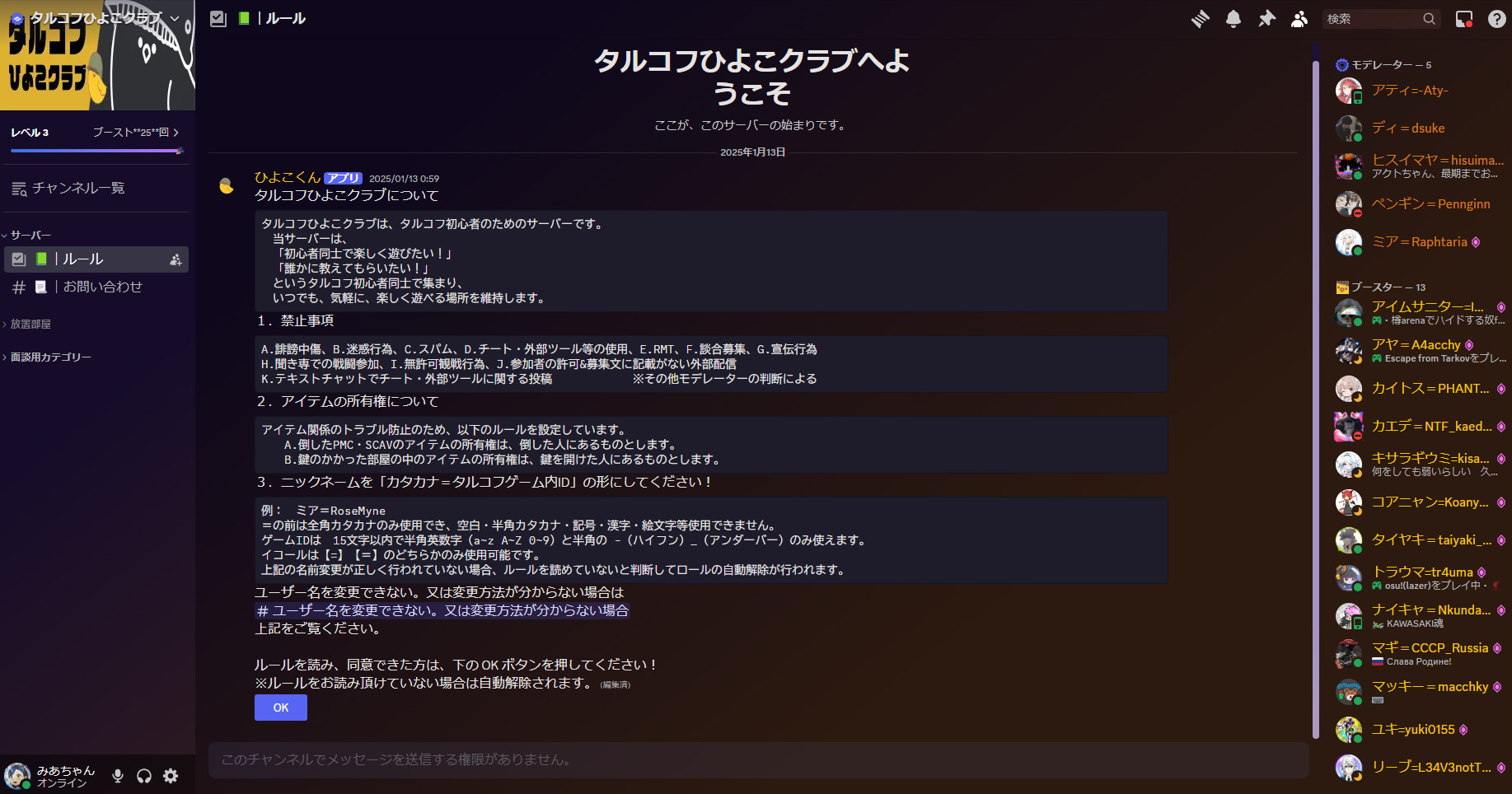Open the inbox icon next to help
Image resolution: width=1512 pixels, height=794 pixels.
point(1465,18)
